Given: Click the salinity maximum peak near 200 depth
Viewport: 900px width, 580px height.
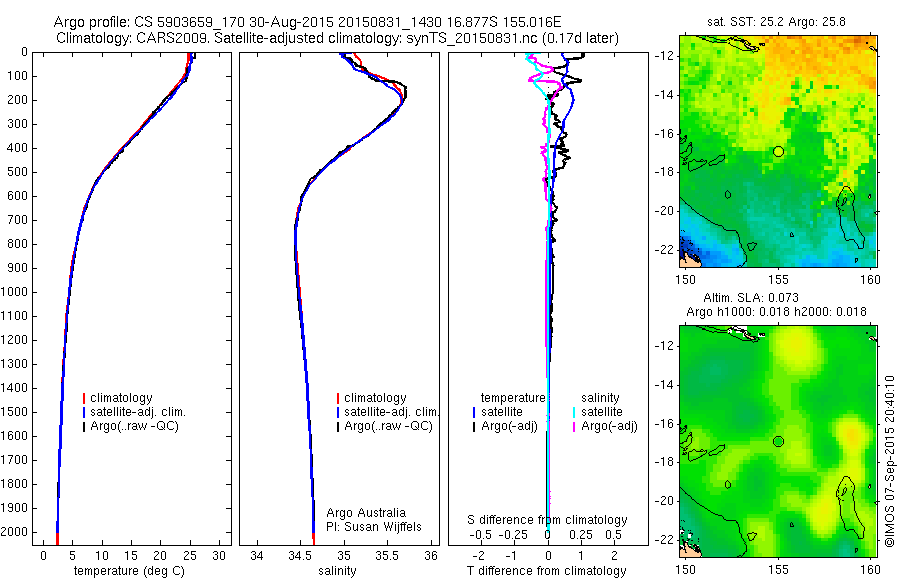Looking at the screenshot, I should pyautogui.click(x=404, y=95).
